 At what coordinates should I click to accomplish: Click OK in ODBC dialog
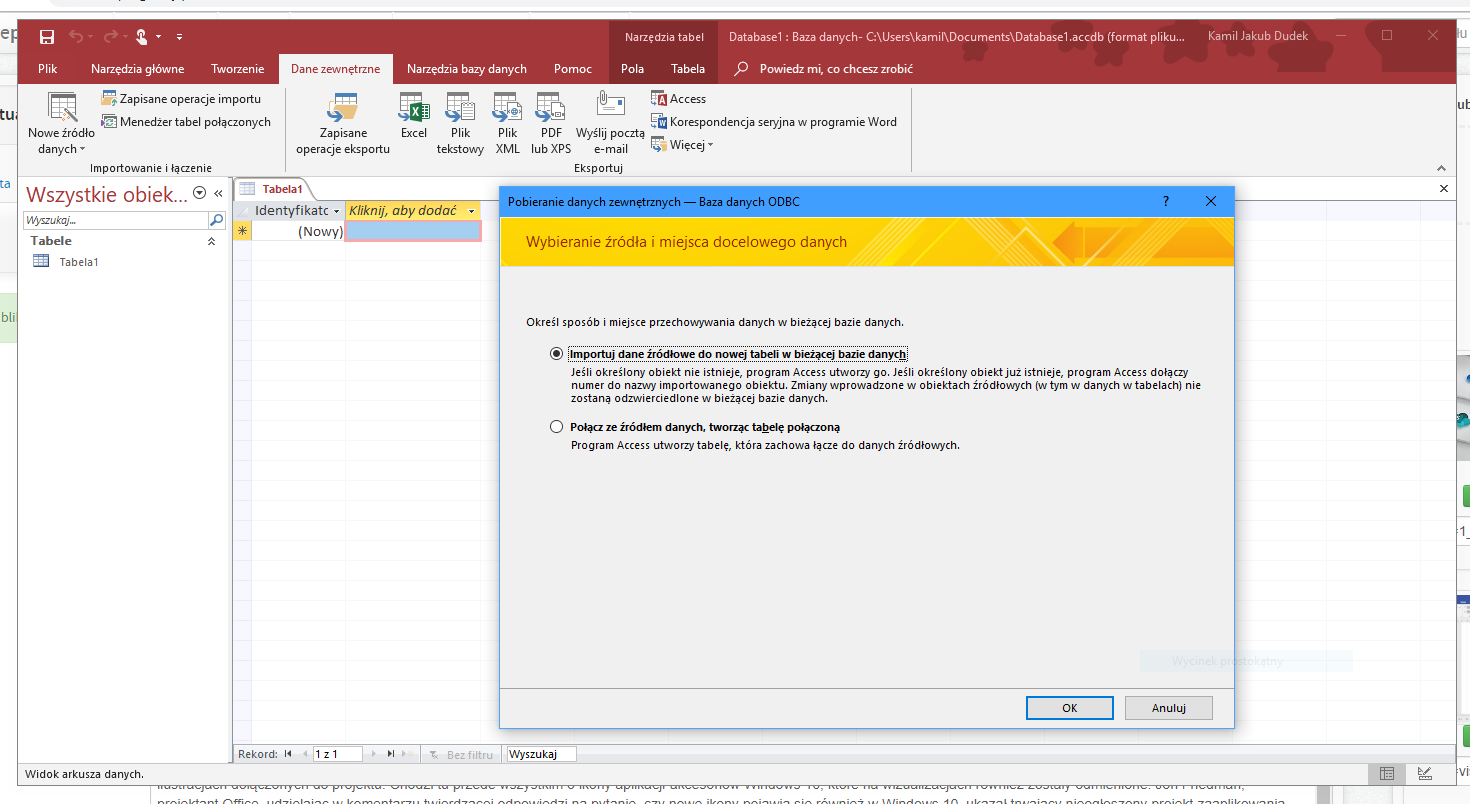(1069, 708)
